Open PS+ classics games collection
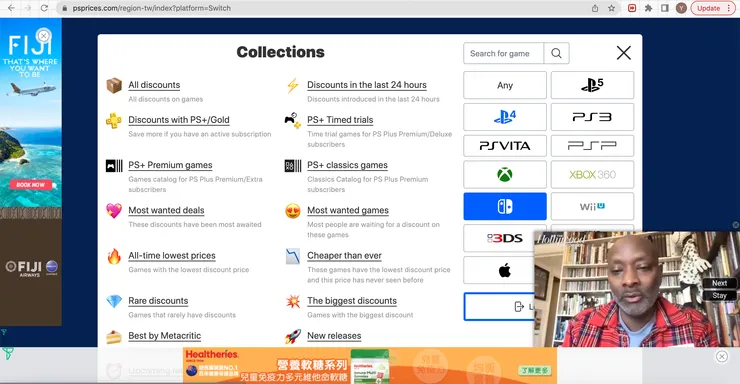The height and width of the screenshot is (384, 740). click(x=347, y=165)
